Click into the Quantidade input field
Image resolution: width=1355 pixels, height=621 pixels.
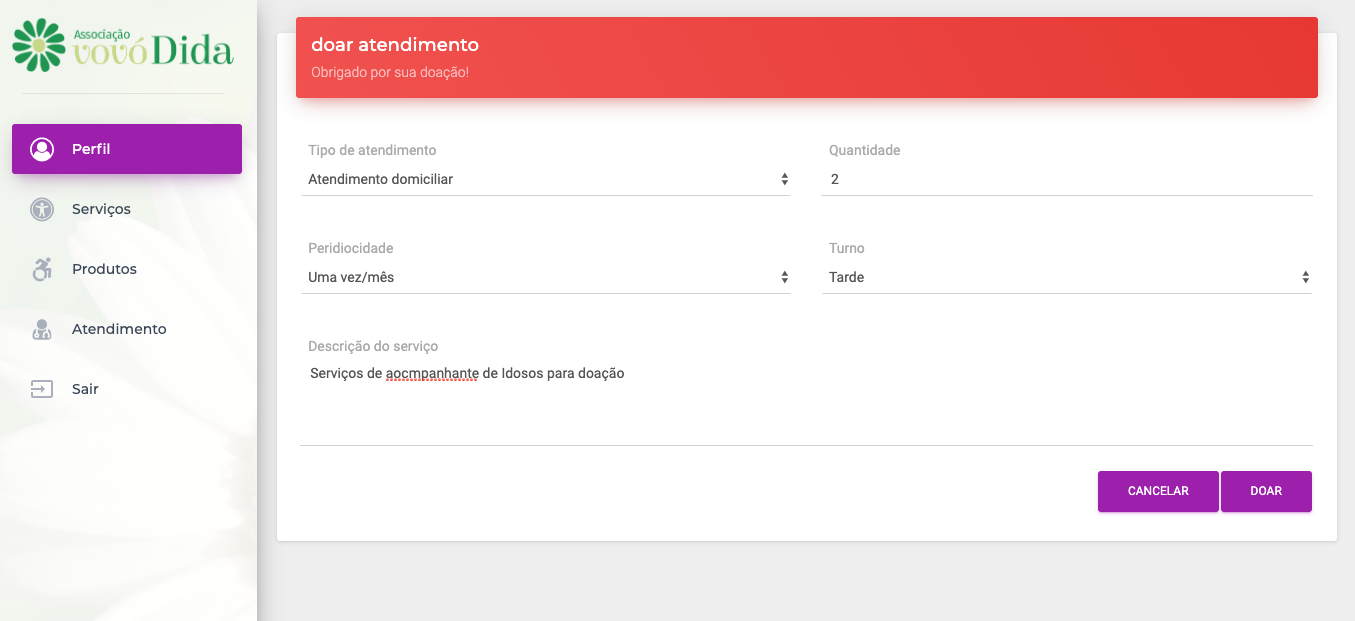point(1066,179)
